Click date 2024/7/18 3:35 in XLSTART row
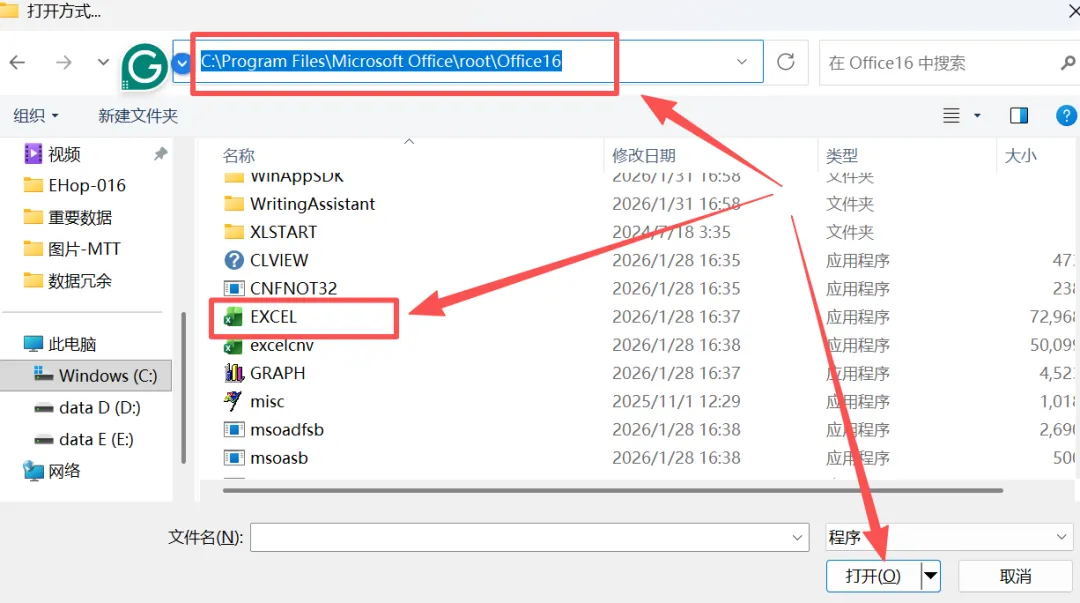1080x603 pixels. pos(672,232)
